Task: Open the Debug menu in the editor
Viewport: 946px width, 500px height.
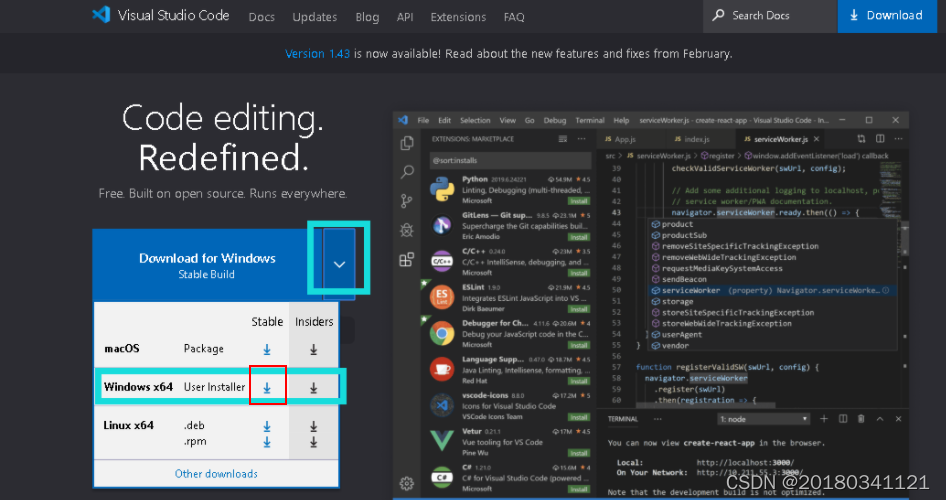Action: tap(555, 121)
